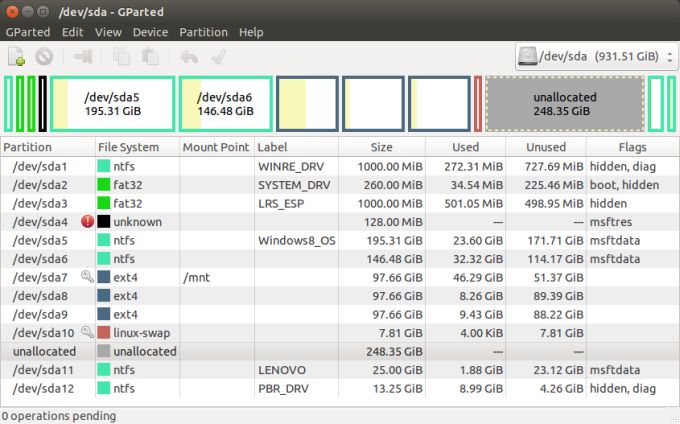
Task: Select the /dev/sda11 LENOVO partition row
Action: [300, 370]
